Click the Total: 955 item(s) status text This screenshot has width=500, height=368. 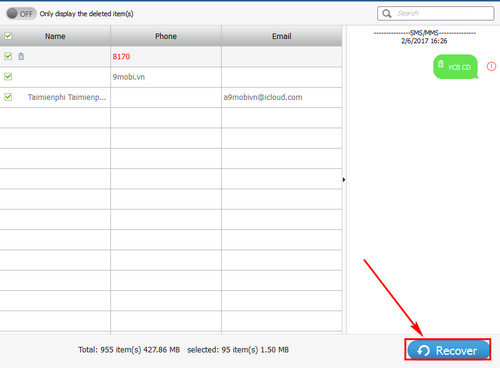pyautogui.click(x=129, y=350)
